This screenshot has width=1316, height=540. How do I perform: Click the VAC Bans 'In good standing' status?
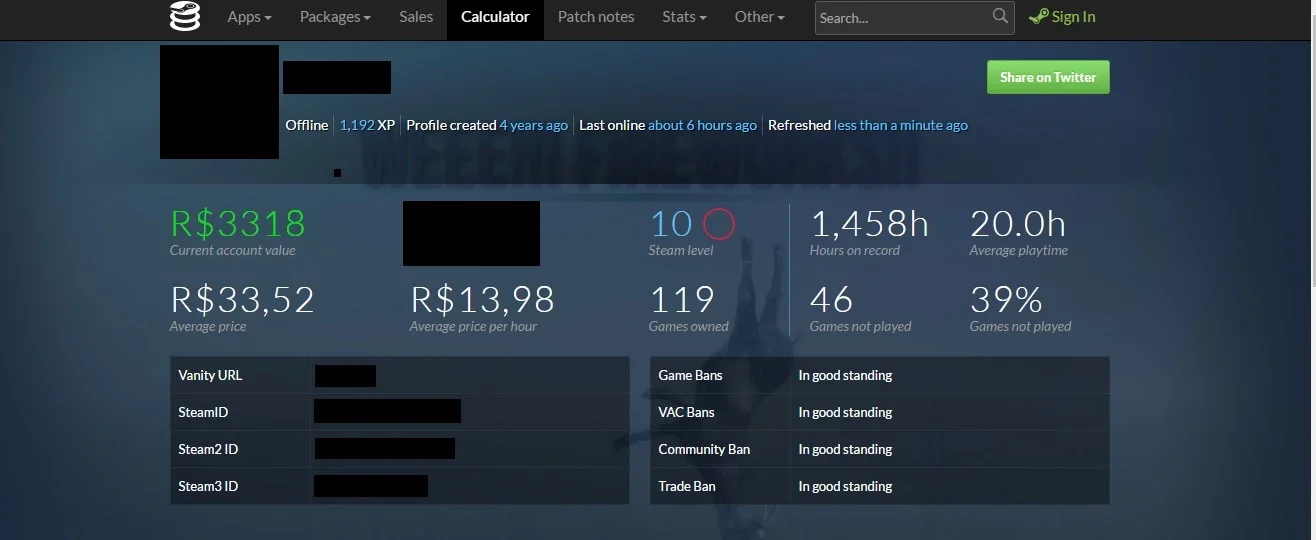click(845, 412)
